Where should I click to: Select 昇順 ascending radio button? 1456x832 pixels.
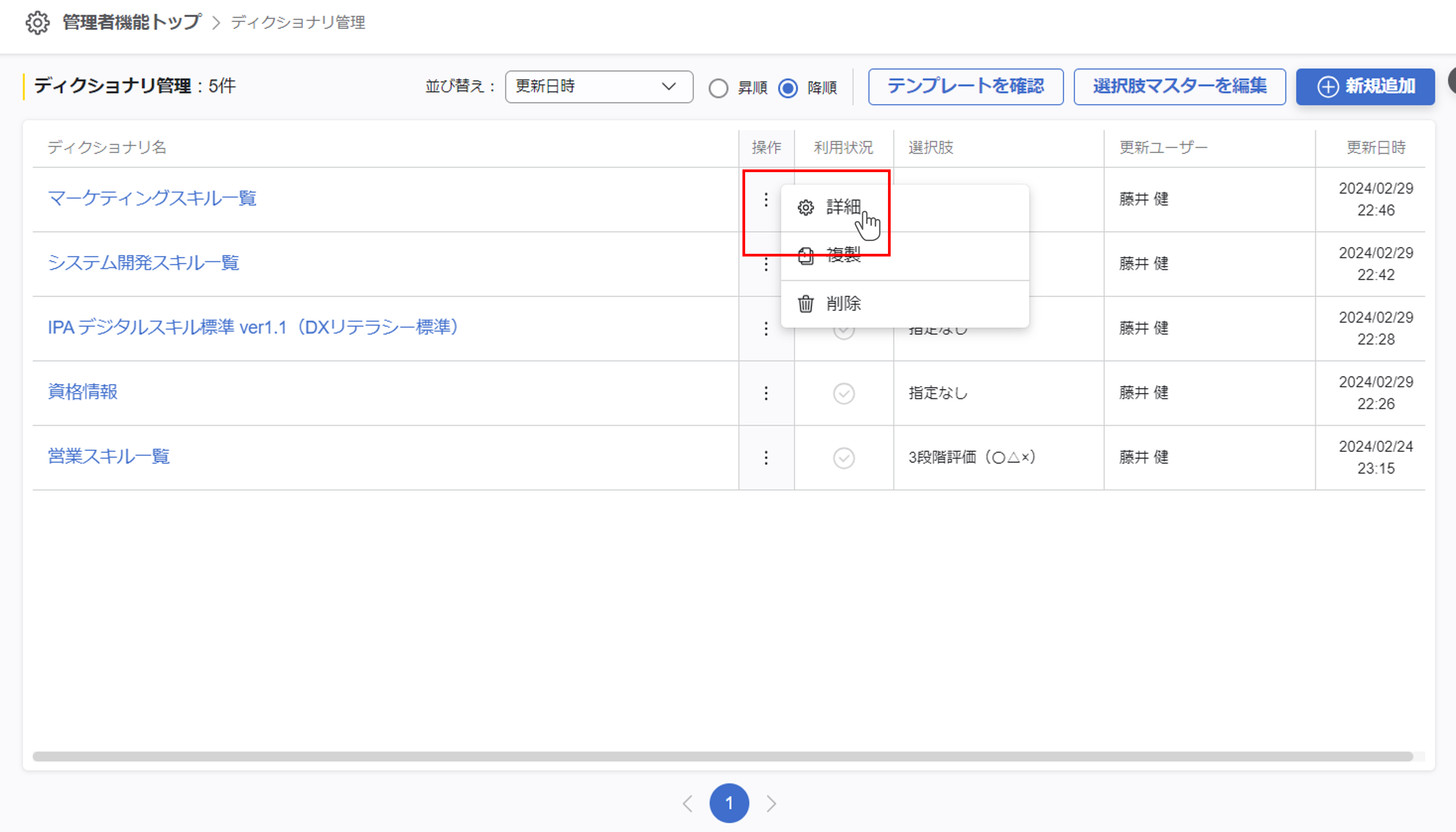pos(718,88)
